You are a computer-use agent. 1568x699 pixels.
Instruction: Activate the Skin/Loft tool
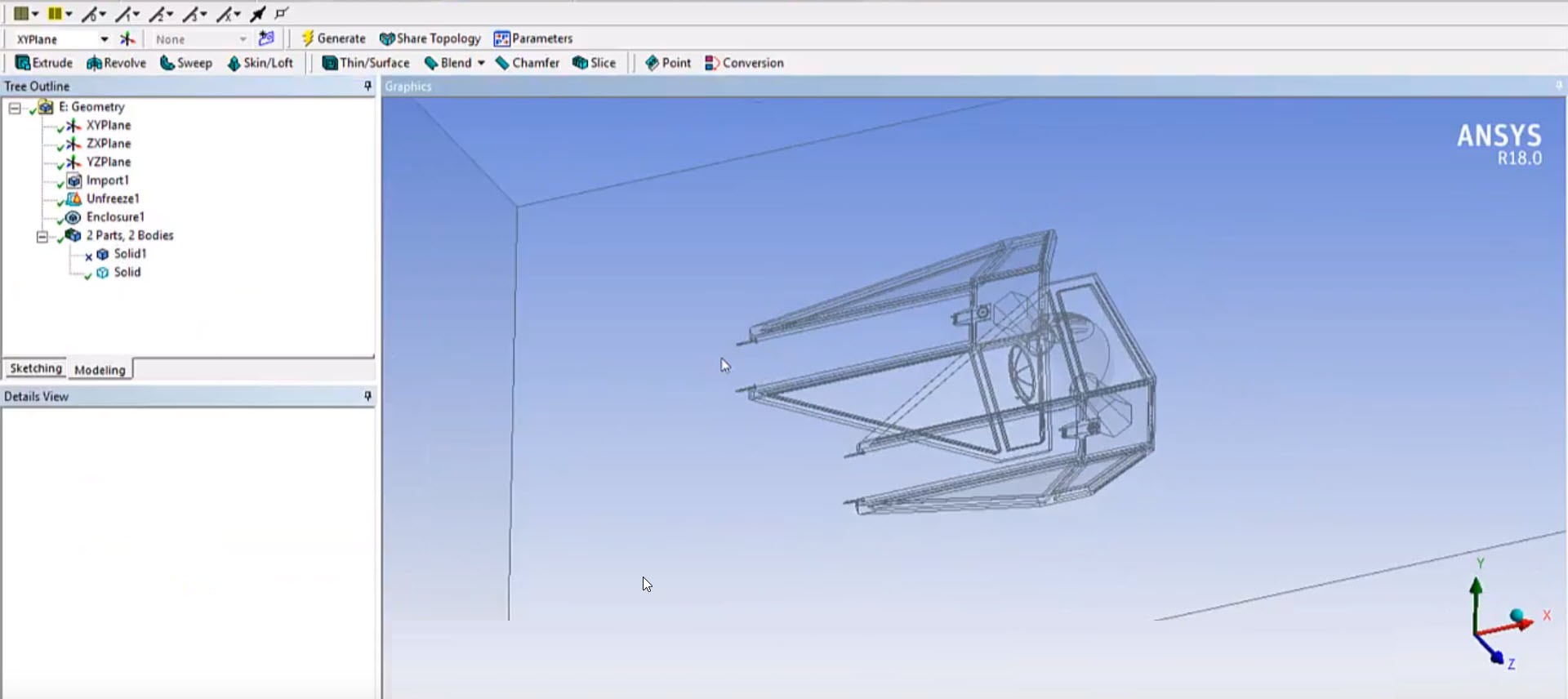pos(261,63)
